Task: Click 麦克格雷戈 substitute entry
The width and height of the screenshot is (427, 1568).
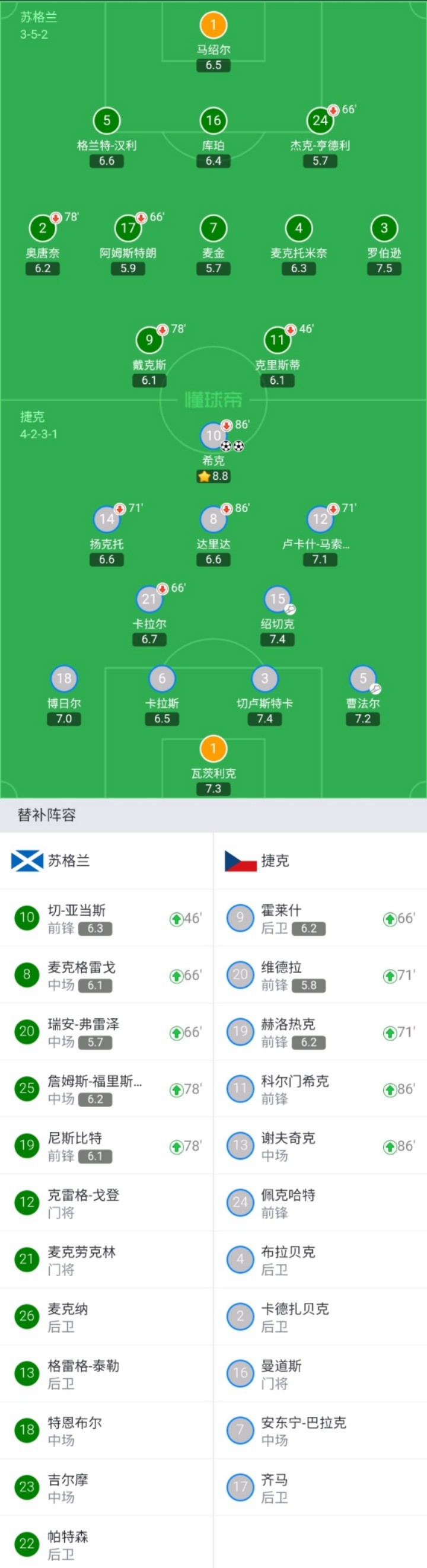Action: (x=107, y=976)
